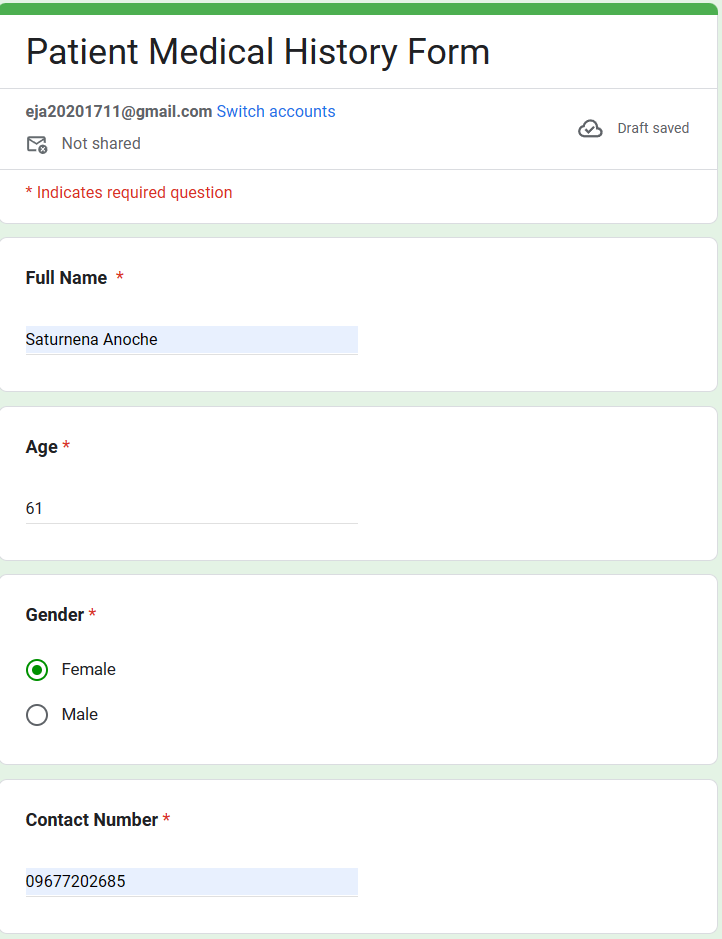
Task: Click the Indicates required question notice
Action: [129, 193]
